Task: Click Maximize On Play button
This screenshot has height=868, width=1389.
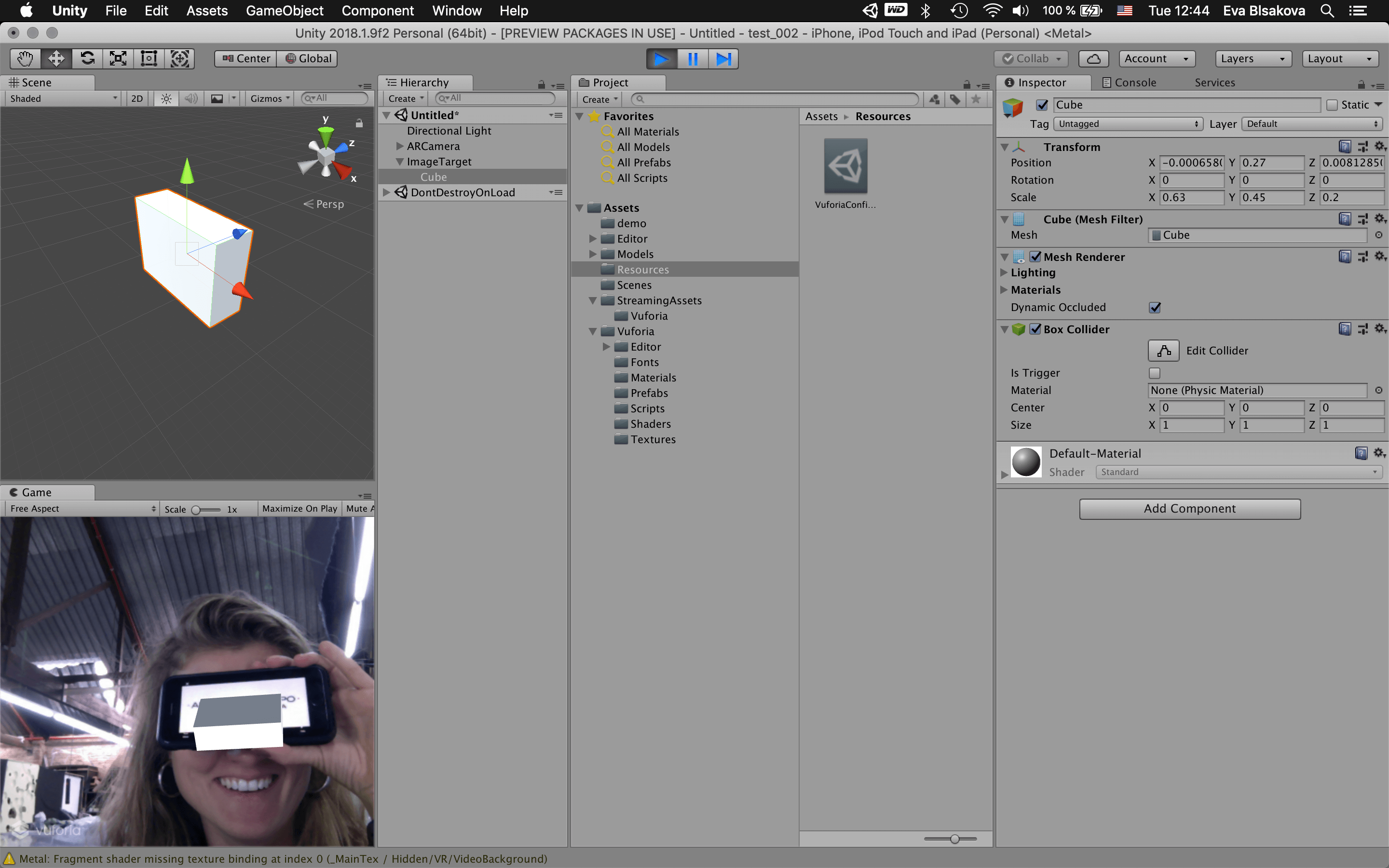Action: click(x=299, y=509)
